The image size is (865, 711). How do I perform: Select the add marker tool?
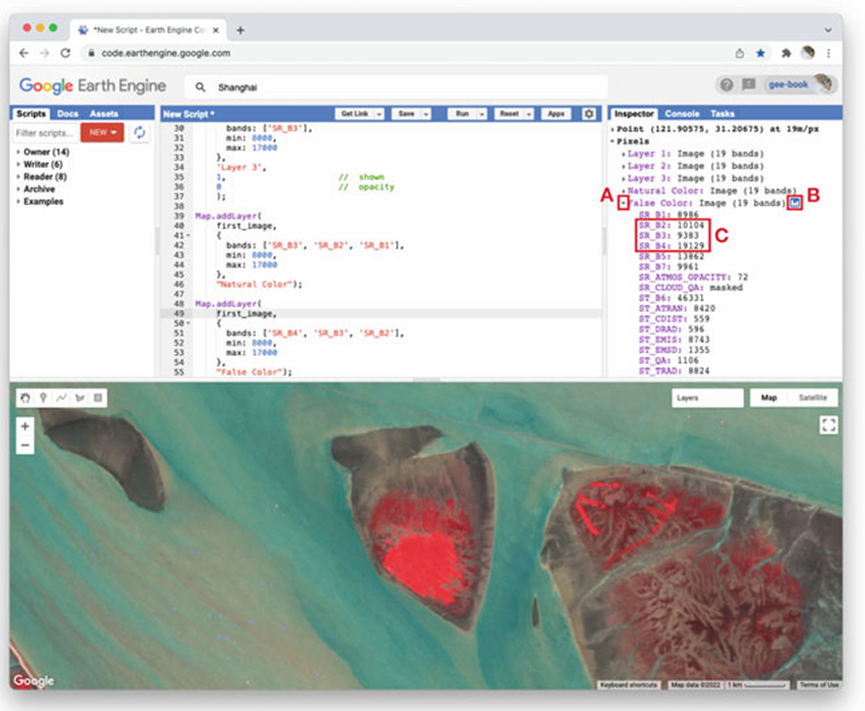click(x=43, y=398)
